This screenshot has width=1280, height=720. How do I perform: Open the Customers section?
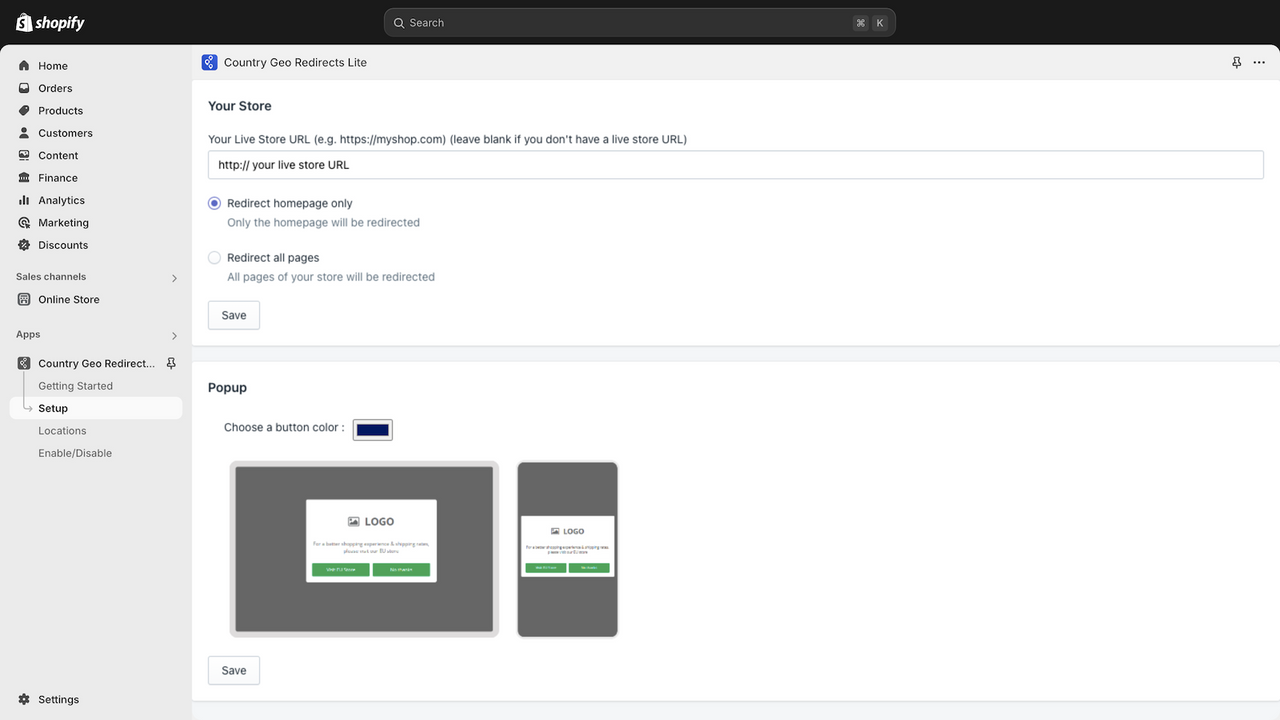[x=67, y=132]
